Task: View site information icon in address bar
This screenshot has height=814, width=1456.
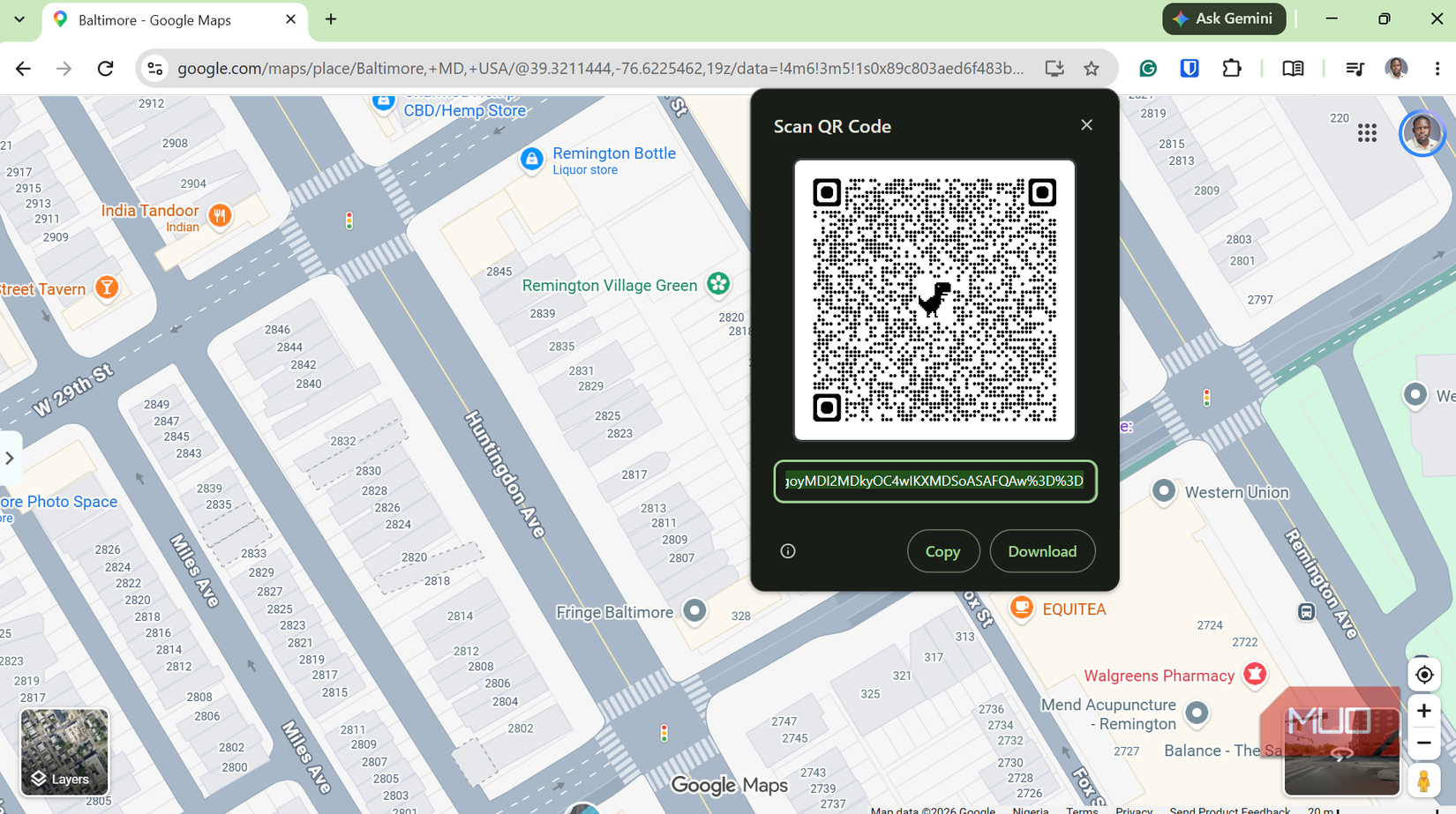Action: 155,68
